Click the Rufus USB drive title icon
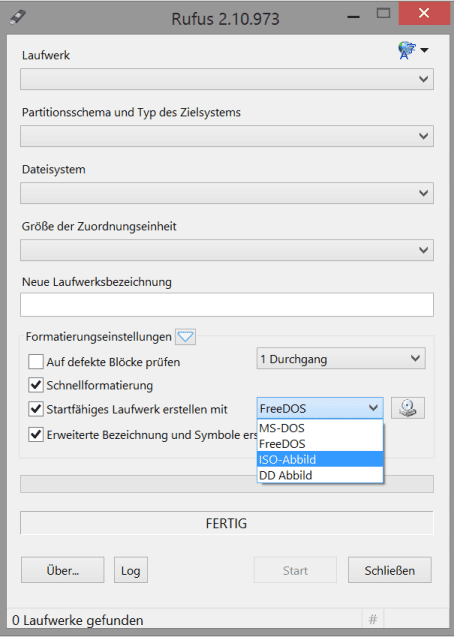The width and height of the screenshot is (454, 637). coord(17,17)
